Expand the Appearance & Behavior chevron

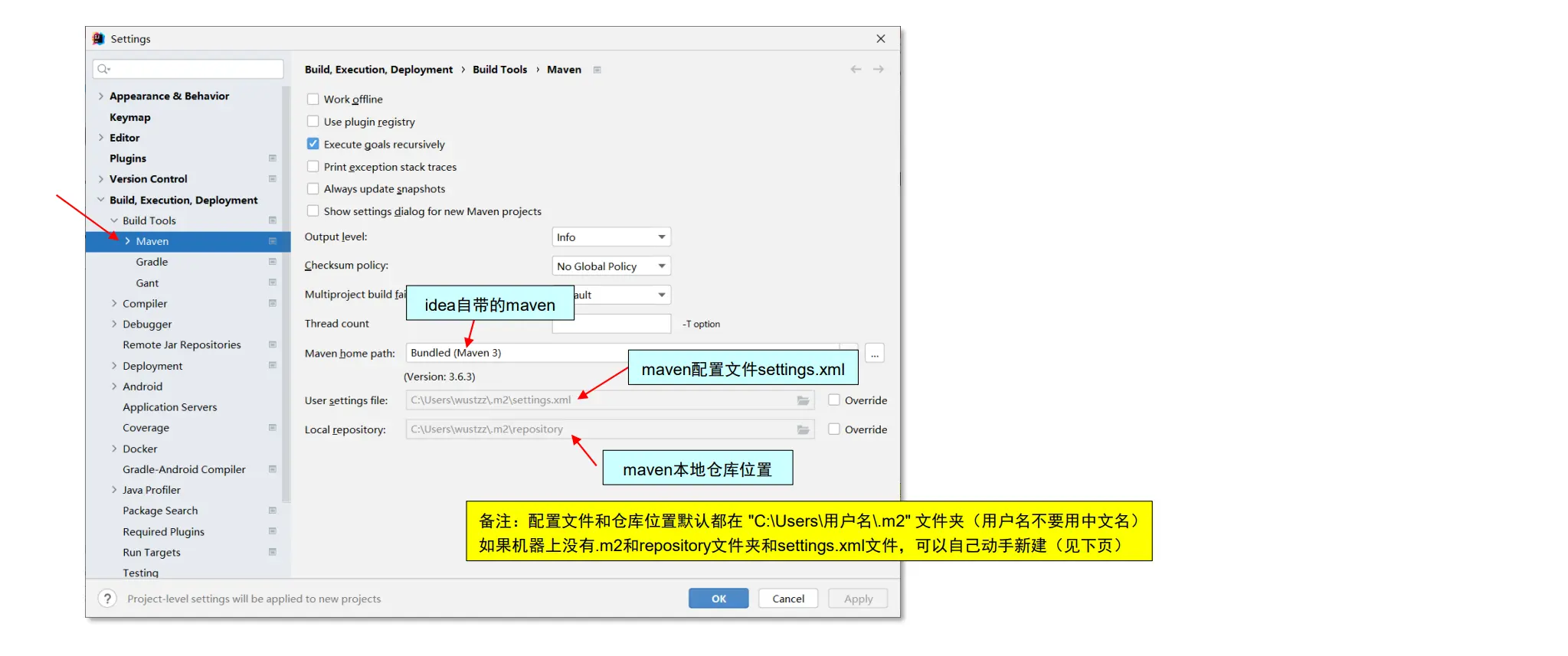[100, 96]
